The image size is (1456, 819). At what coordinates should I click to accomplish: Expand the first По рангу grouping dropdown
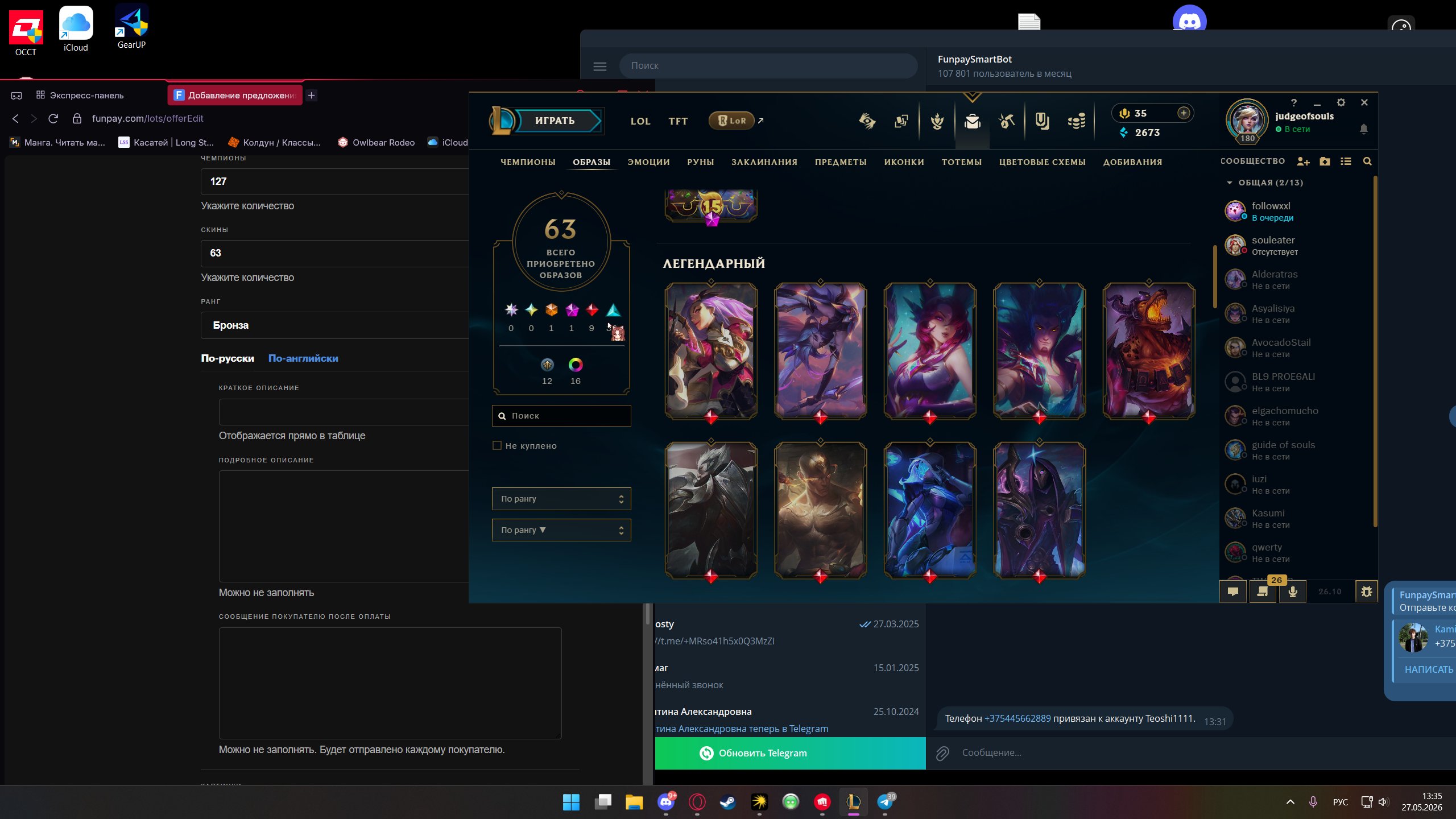coord(561,499)
